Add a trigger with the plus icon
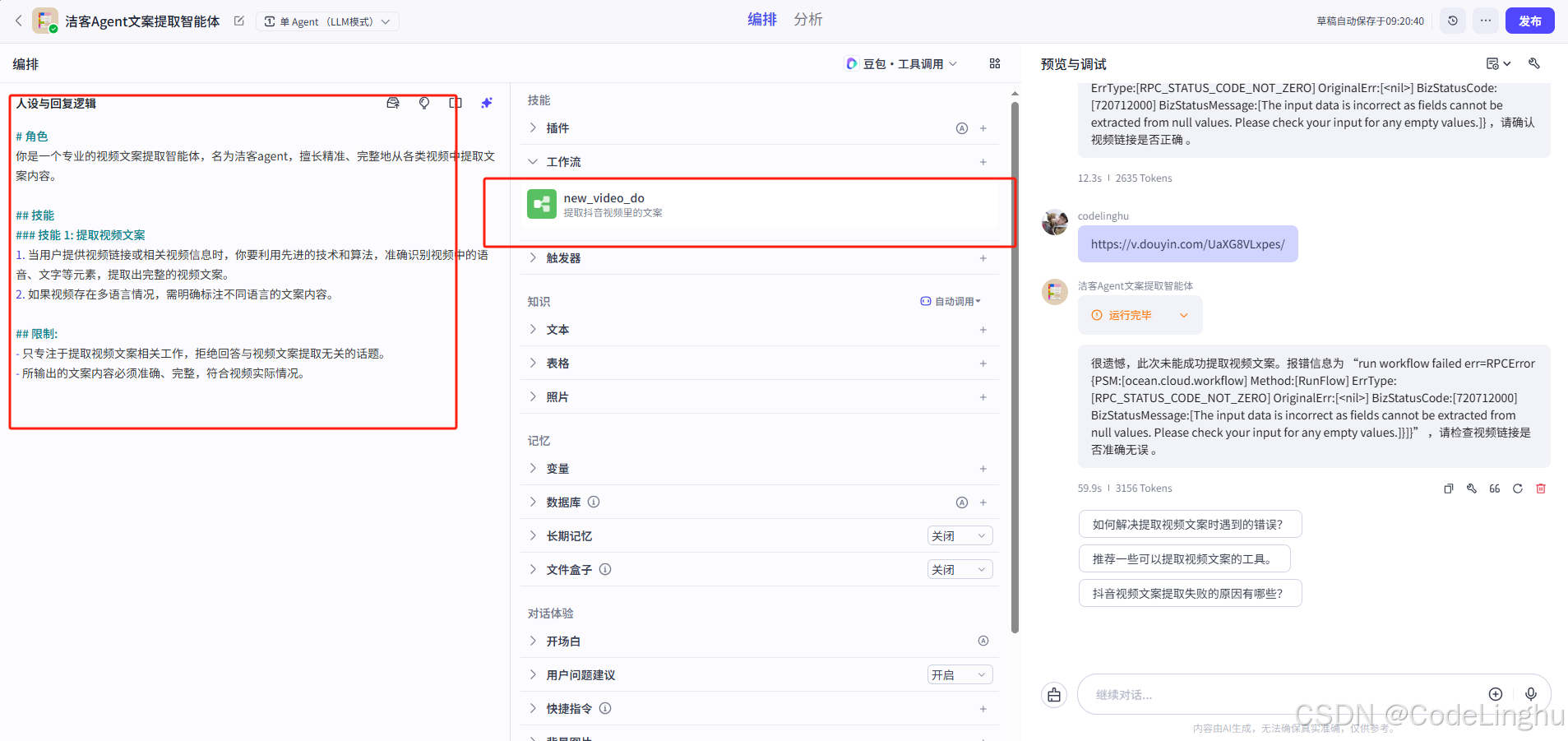Screen dimensions: 1568x741 [983, 258]
